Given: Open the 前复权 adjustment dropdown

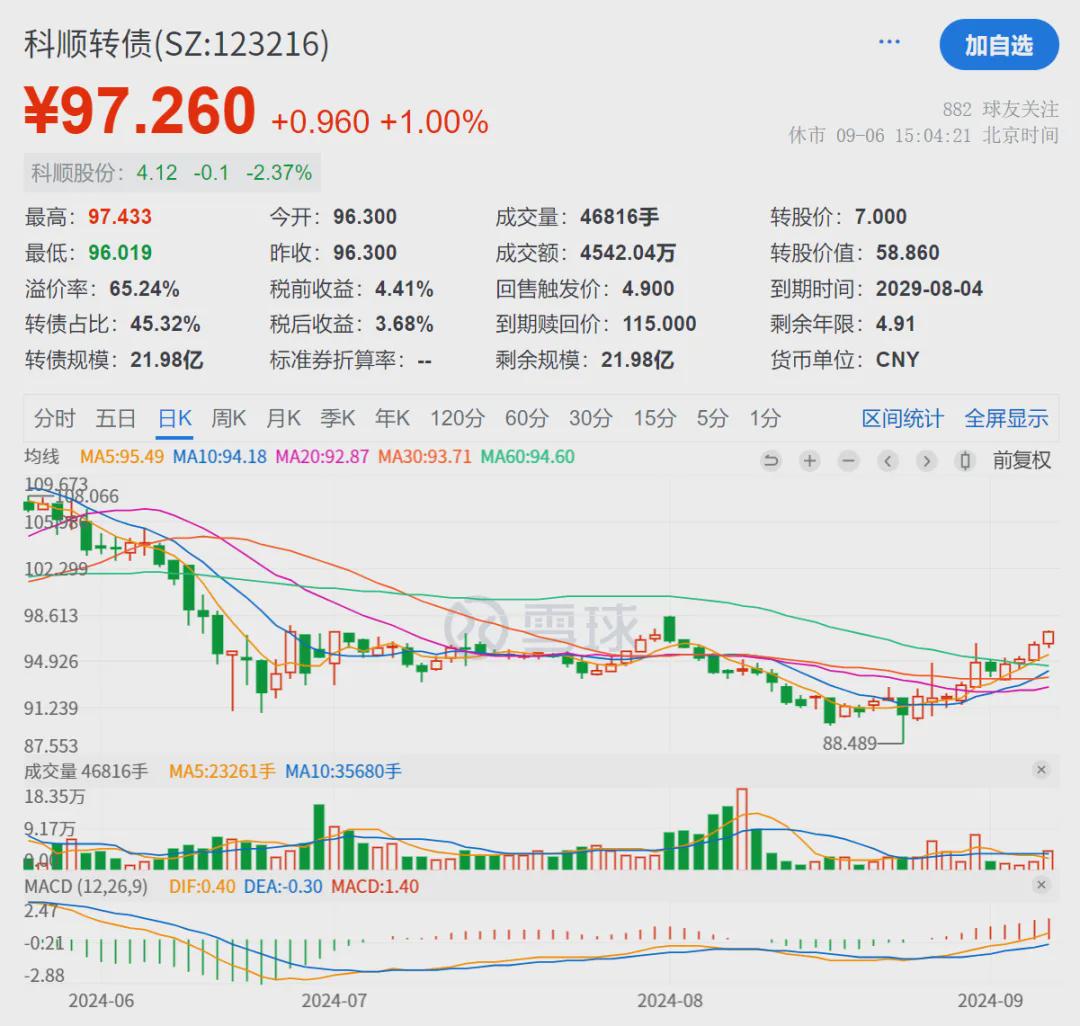Looking at the screenshot, I should (x=1022, y=460).
